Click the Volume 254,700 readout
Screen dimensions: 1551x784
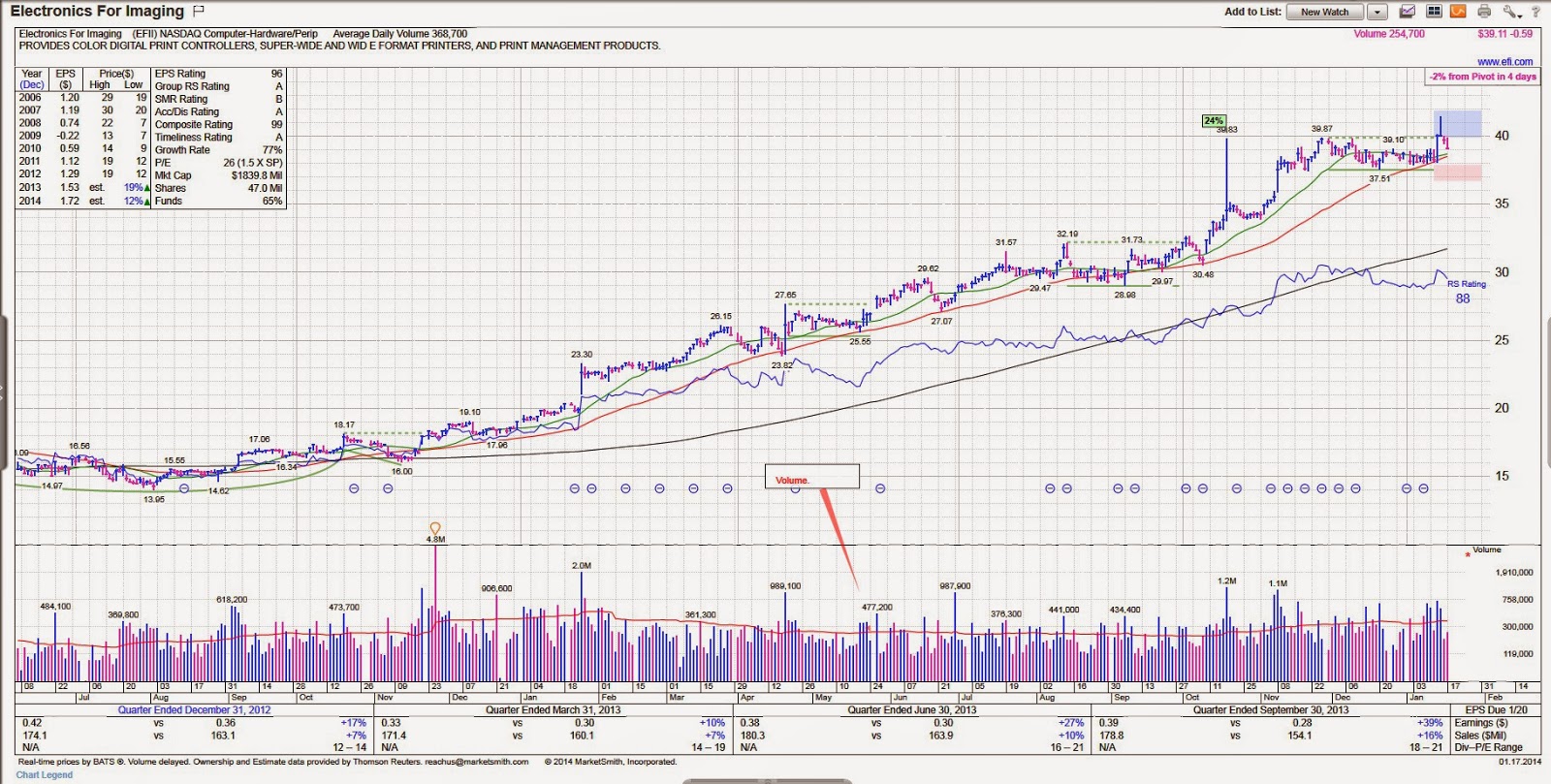[x=1389, y=34]
